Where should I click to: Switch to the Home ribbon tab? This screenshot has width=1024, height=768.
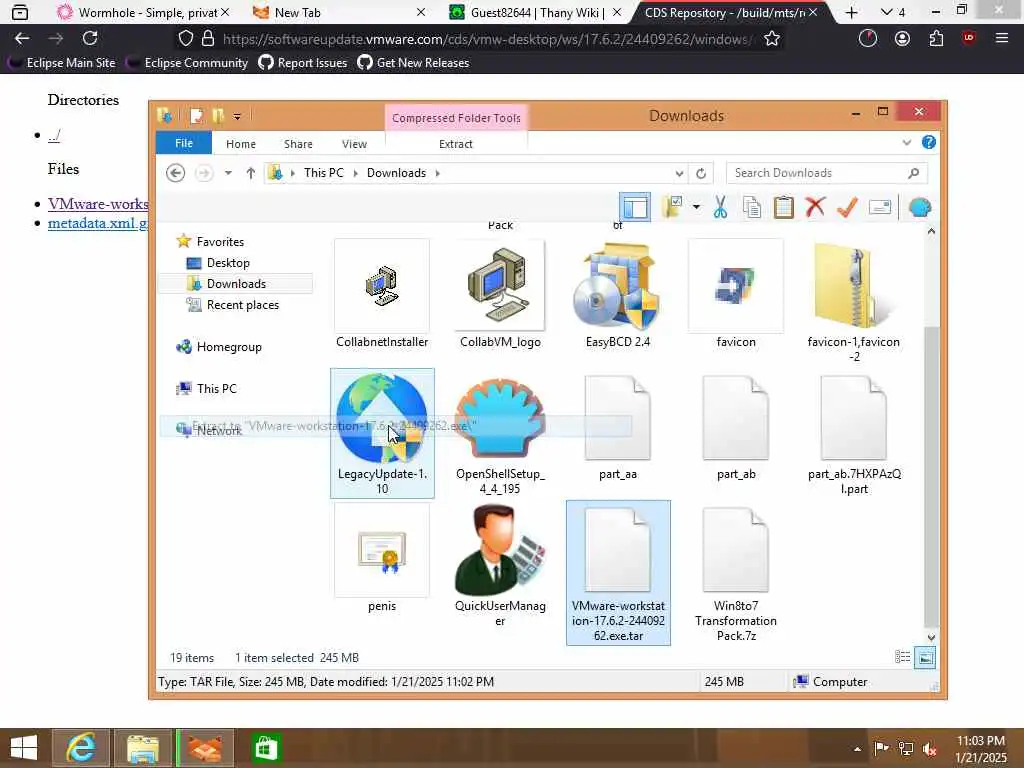(241, 144)
